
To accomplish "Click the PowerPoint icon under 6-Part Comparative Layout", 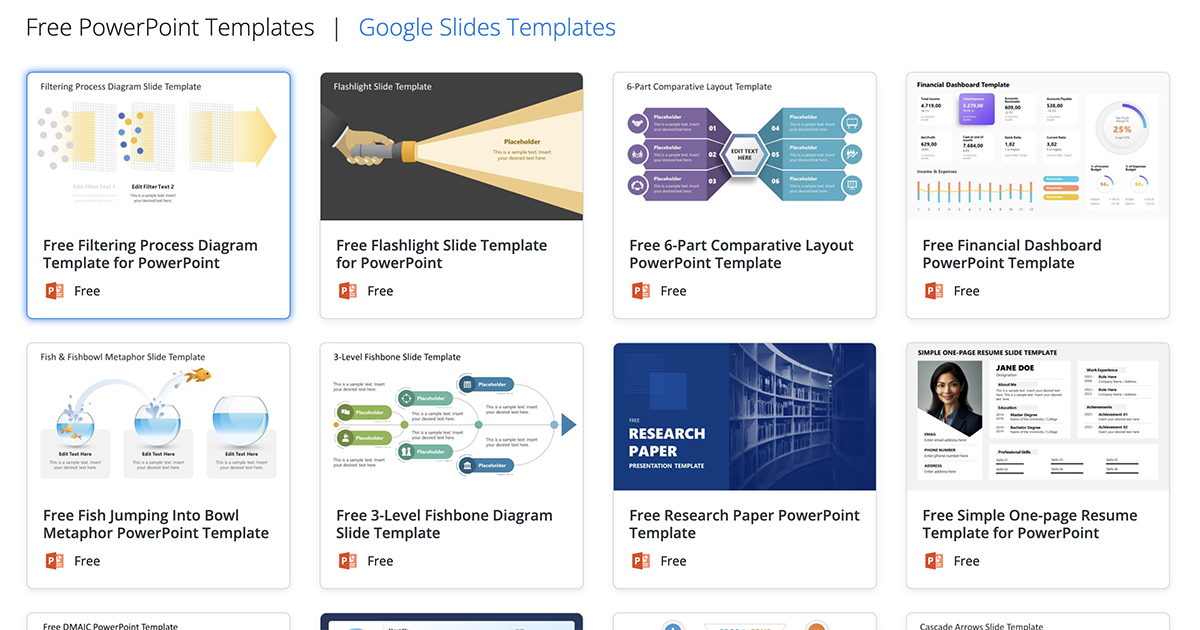I will 640,290.
